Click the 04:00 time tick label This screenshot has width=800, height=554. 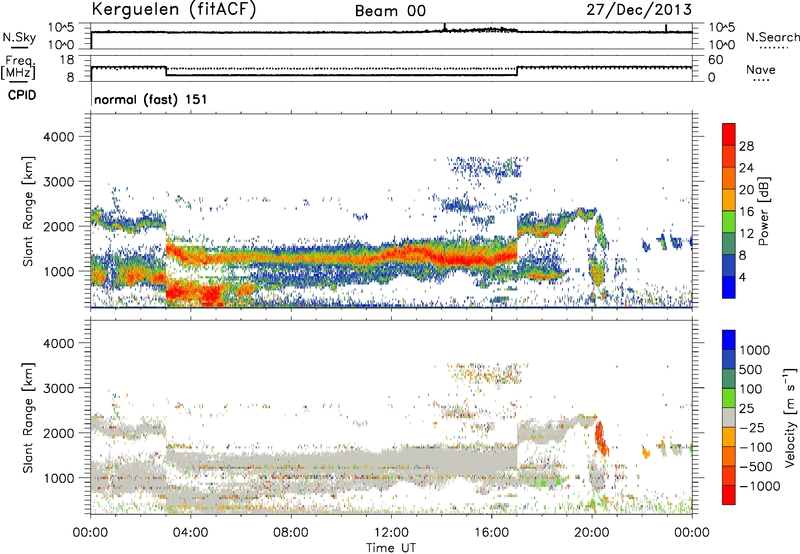point(190,533)
